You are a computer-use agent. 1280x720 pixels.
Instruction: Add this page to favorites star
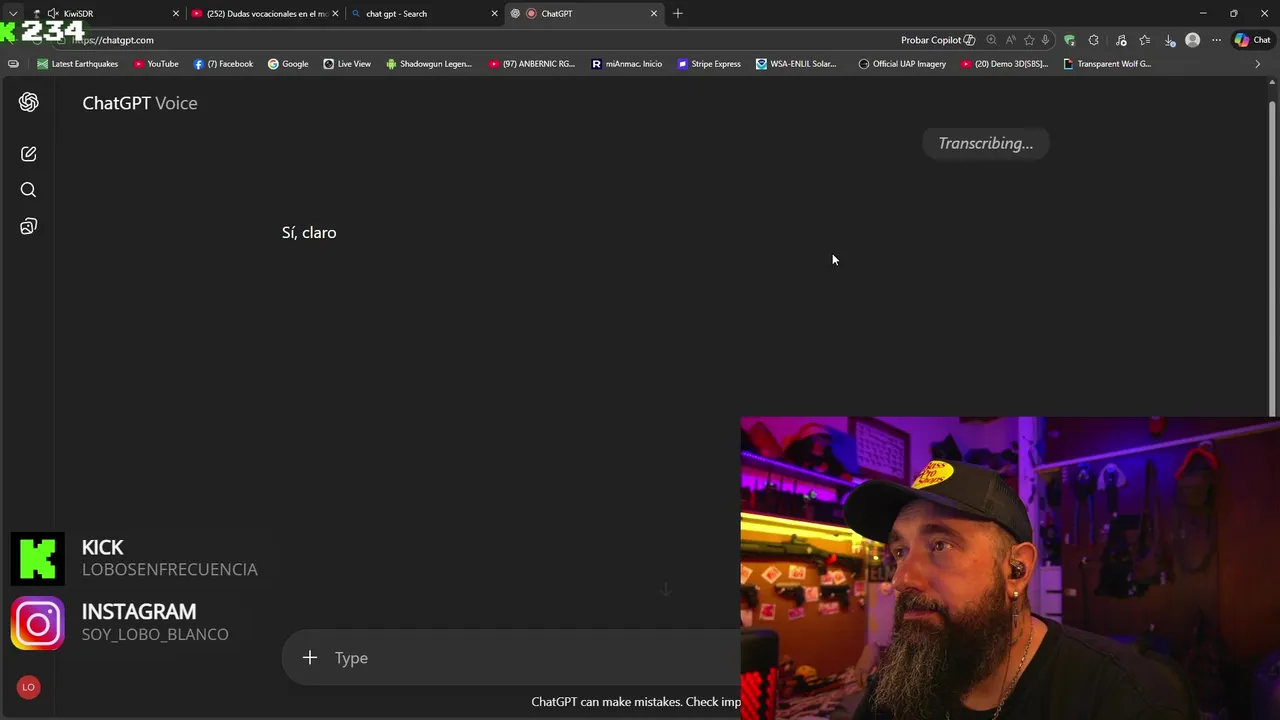(x=1029, y=40)
